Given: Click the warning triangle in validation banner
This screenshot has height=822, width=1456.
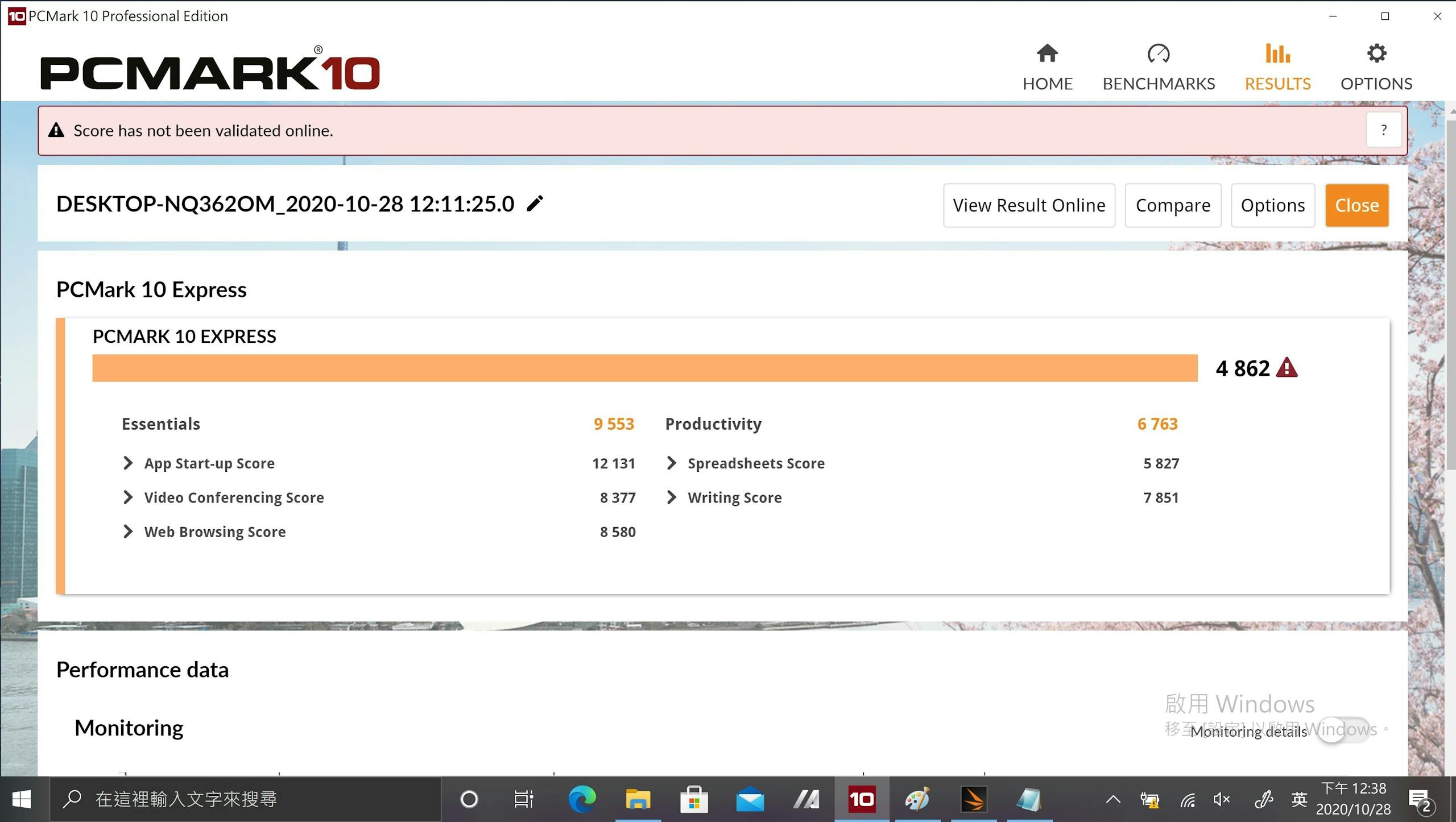Looking at the screenshot, I should point(56,130).
